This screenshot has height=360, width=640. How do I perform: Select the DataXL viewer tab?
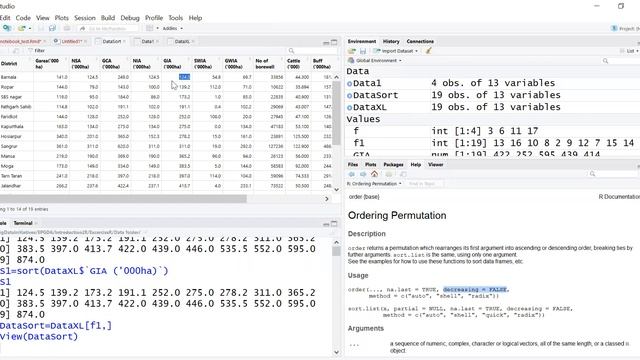(x=182, y=42)
